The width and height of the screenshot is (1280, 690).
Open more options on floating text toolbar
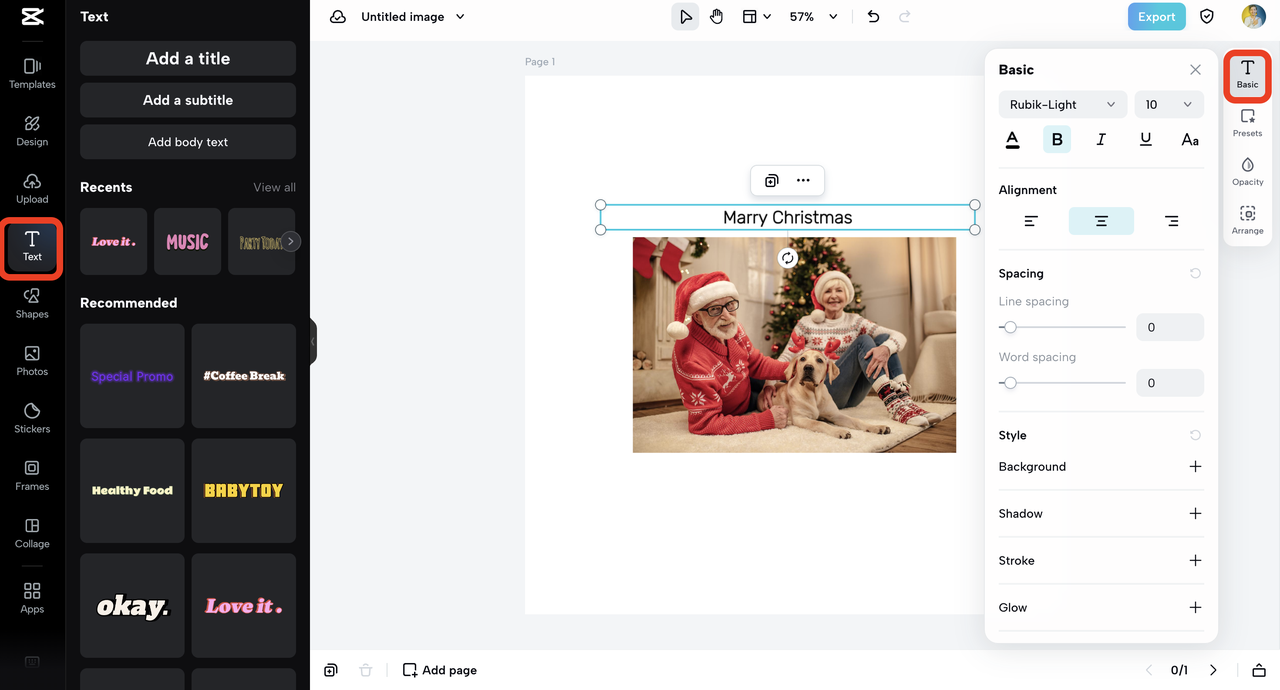(x=803, y=181)
